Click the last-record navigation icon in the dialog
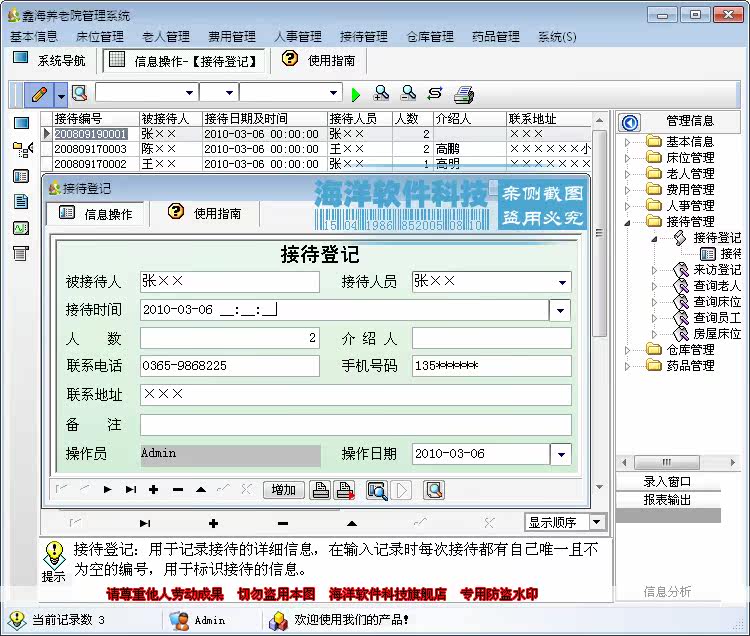 pos(131,490)
